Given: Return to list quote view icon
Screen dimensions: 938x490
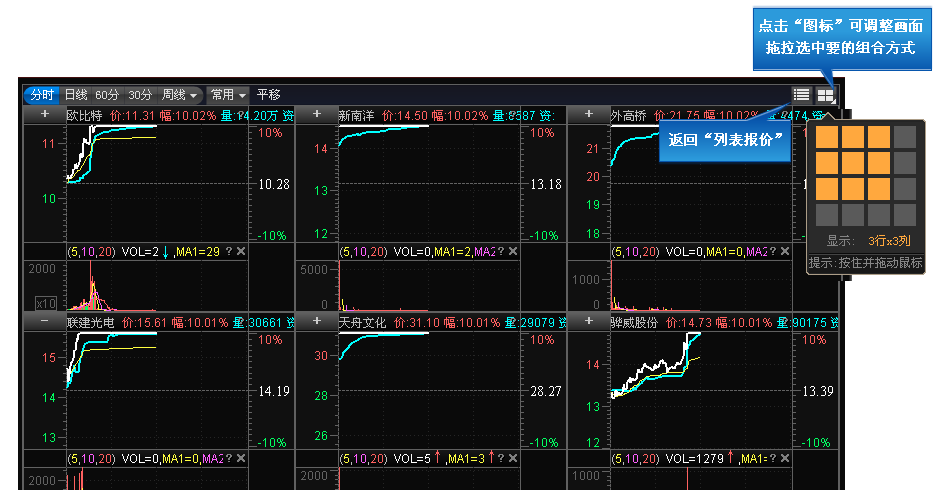Looking at the screenshot, I should pyautogui.click(x=801, y=95).
